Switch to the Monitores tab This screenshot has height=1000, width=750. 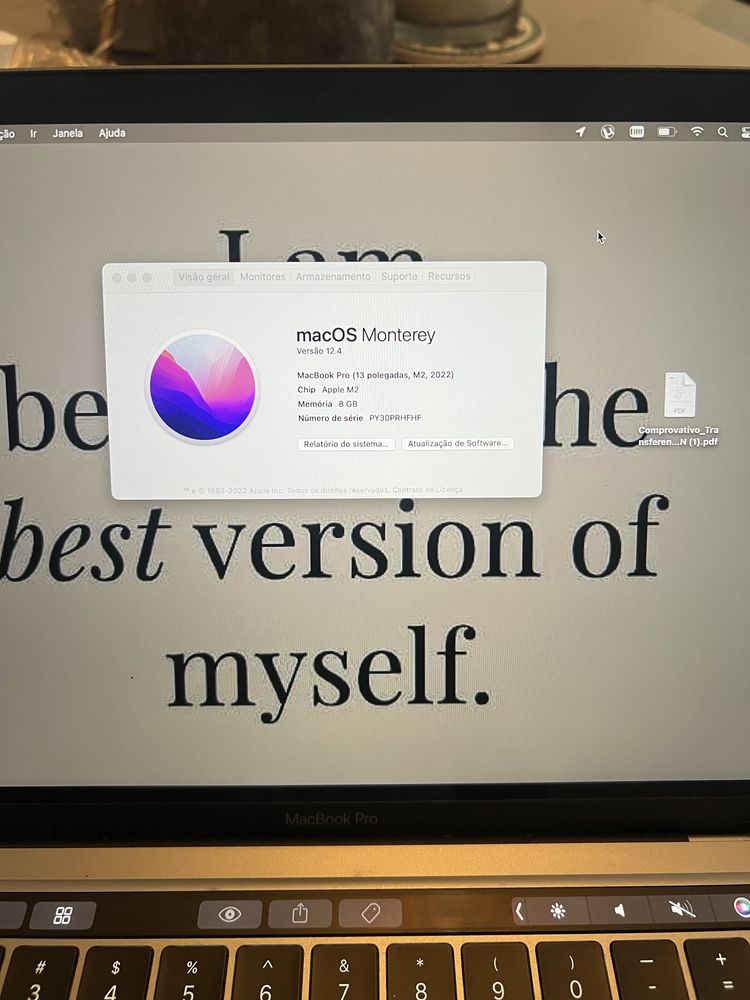263,277
